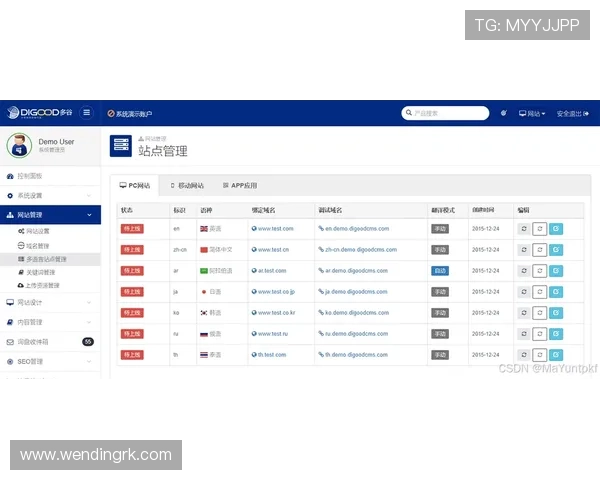
Task: Open the 网站 dropdown in the top bar
Action: pos(532,113)
